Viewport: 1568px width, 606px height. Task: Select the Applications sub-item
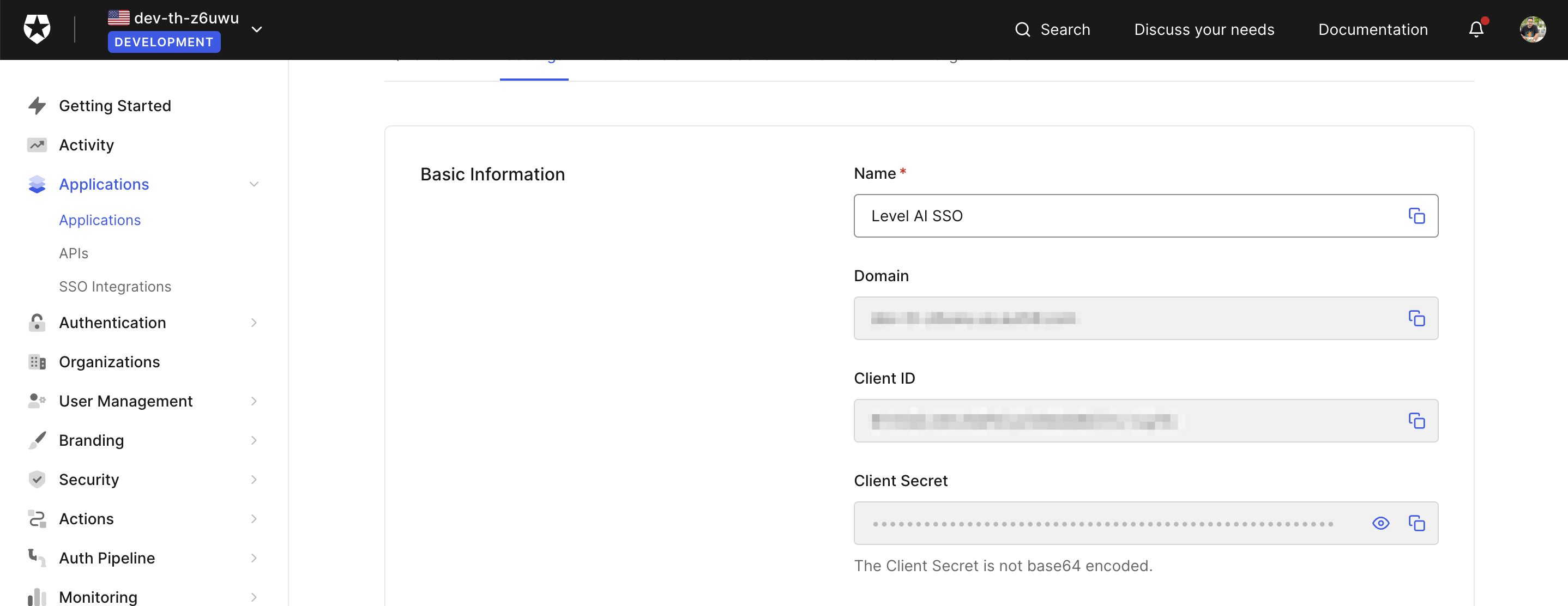coord(100,220)
